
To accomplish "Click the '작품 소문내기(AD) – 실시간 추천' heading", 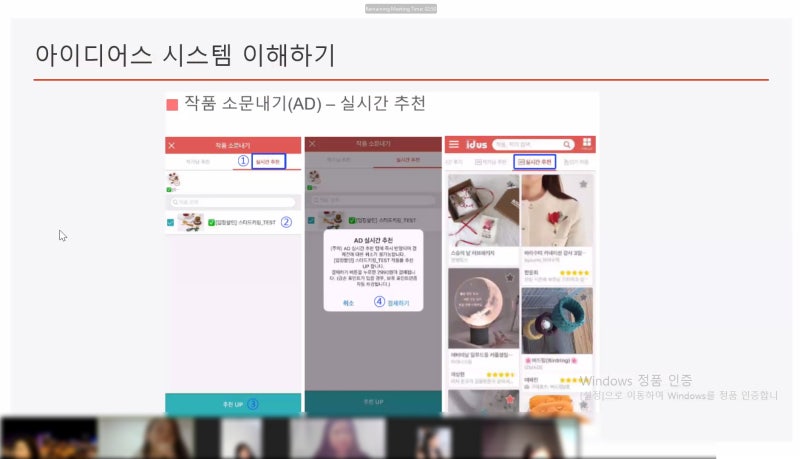I will point(305,104).
